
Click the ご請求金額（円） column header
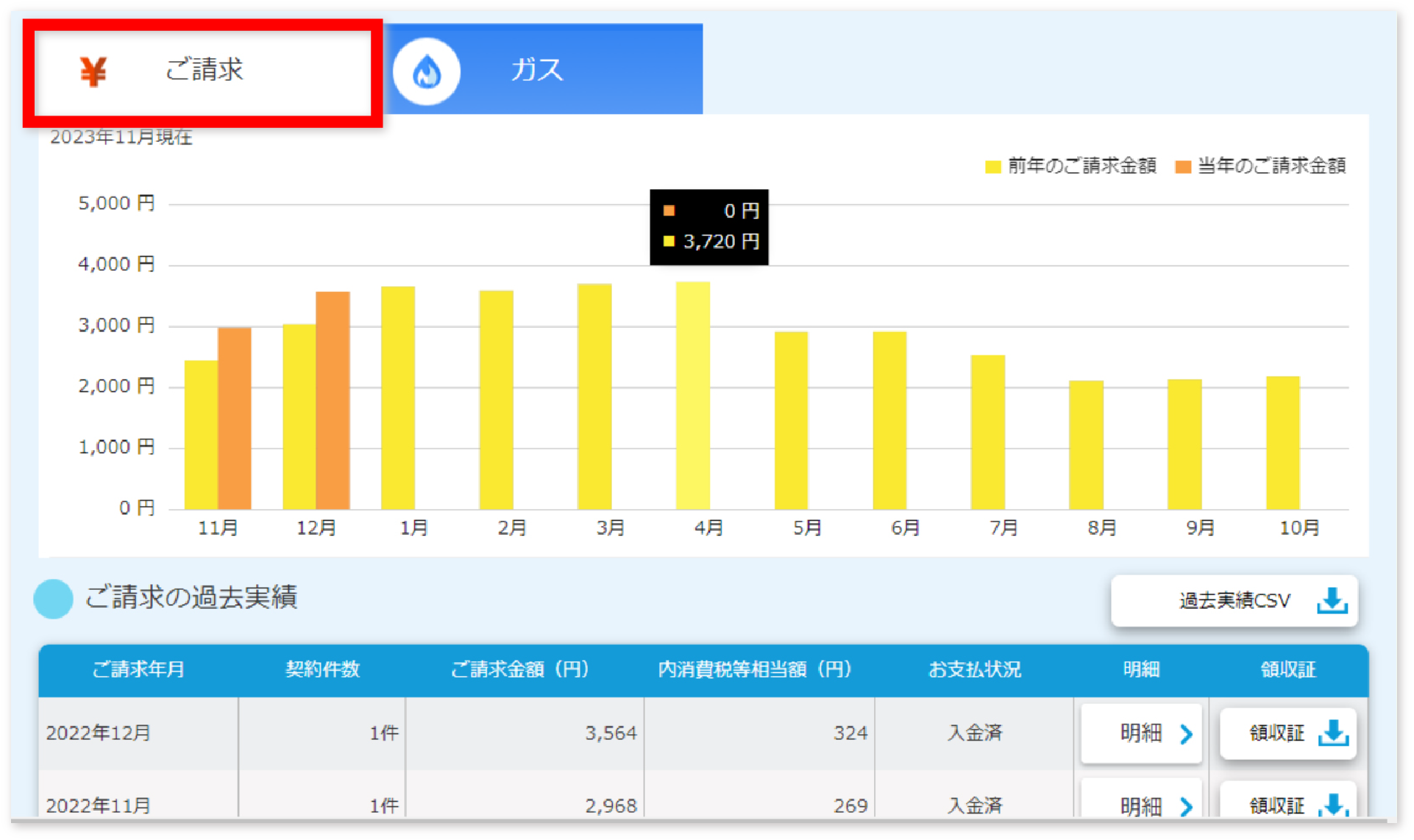[519, 669]
